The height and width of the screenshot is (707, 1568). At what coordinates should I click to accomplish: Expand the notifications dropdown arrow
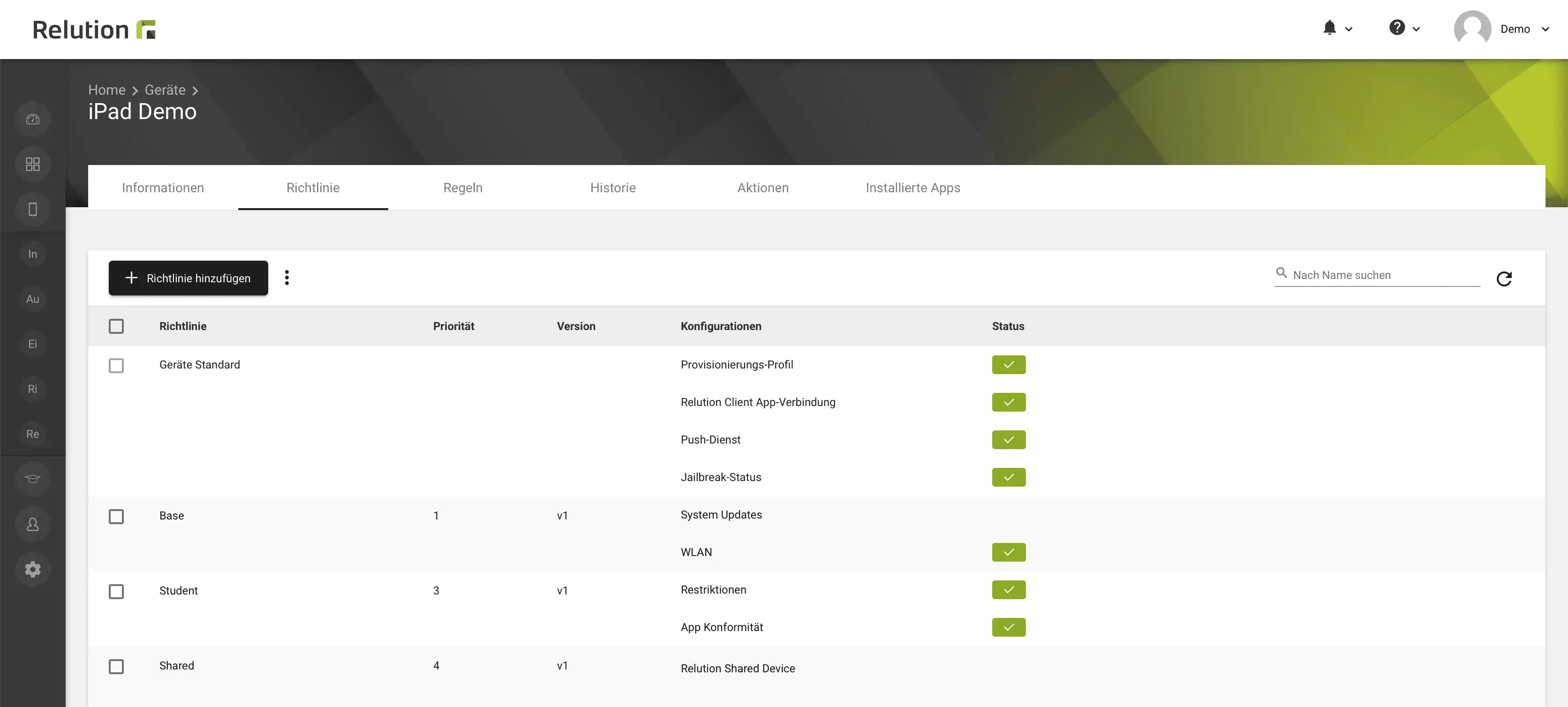pyautogui.click(x=1348, y=29)
